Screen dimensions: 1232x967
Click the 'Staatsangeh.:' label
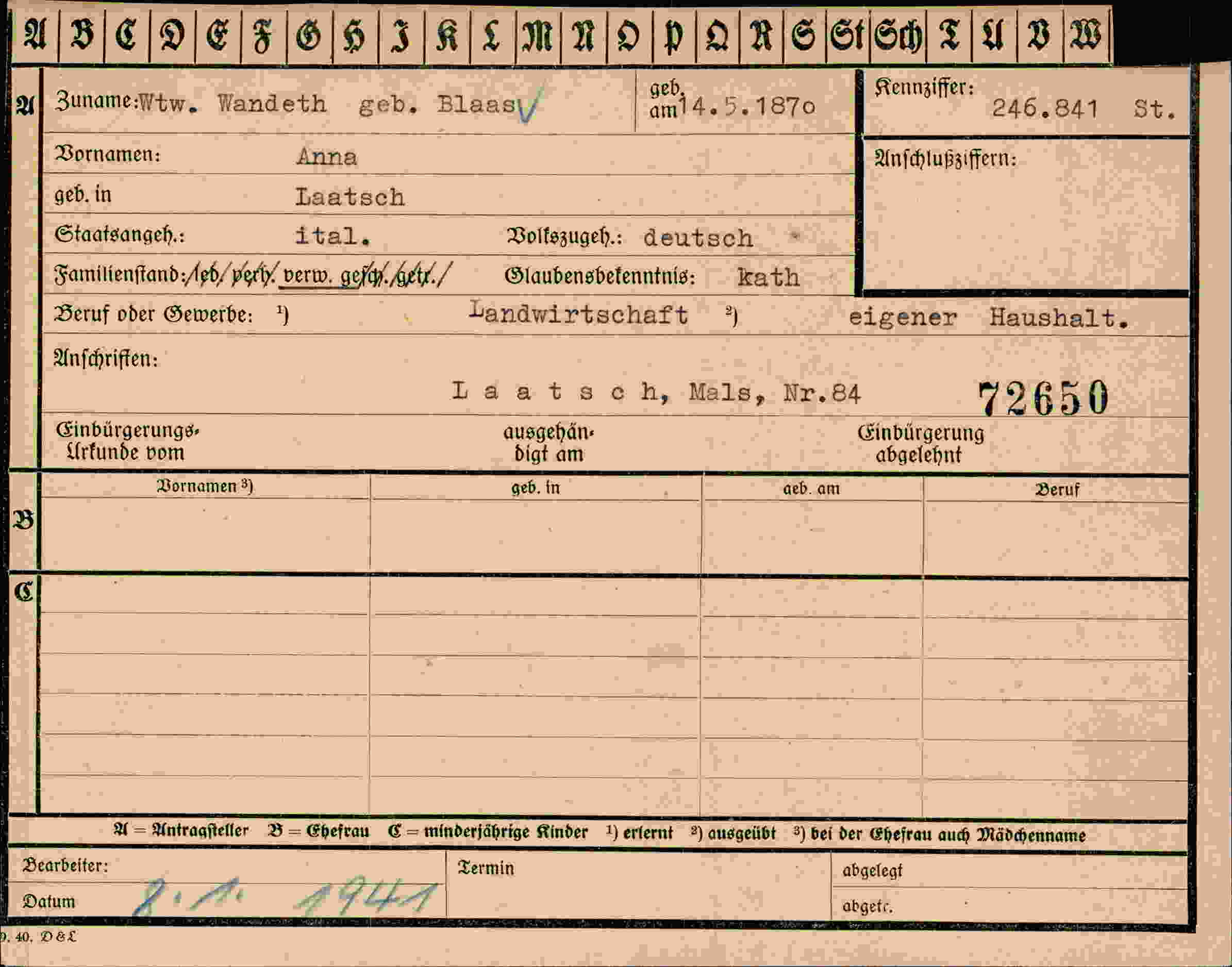[120, 235]
